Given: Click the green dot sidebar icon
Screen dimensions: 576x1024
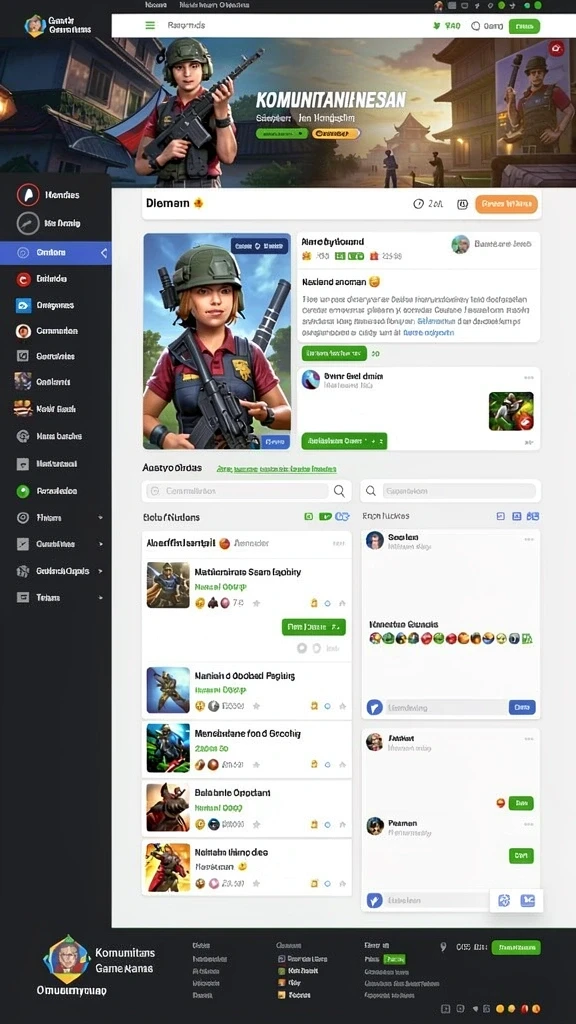Looking at the screenshot, I should click(23, 491).
